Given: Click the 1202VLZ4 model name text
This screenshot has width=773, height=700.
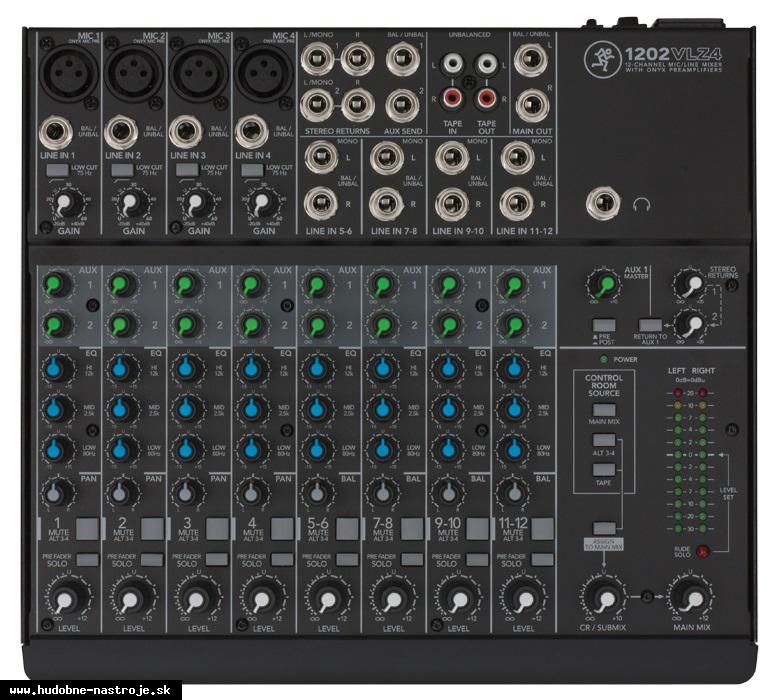Looking at the screenshot, I should tap(673, 54).
